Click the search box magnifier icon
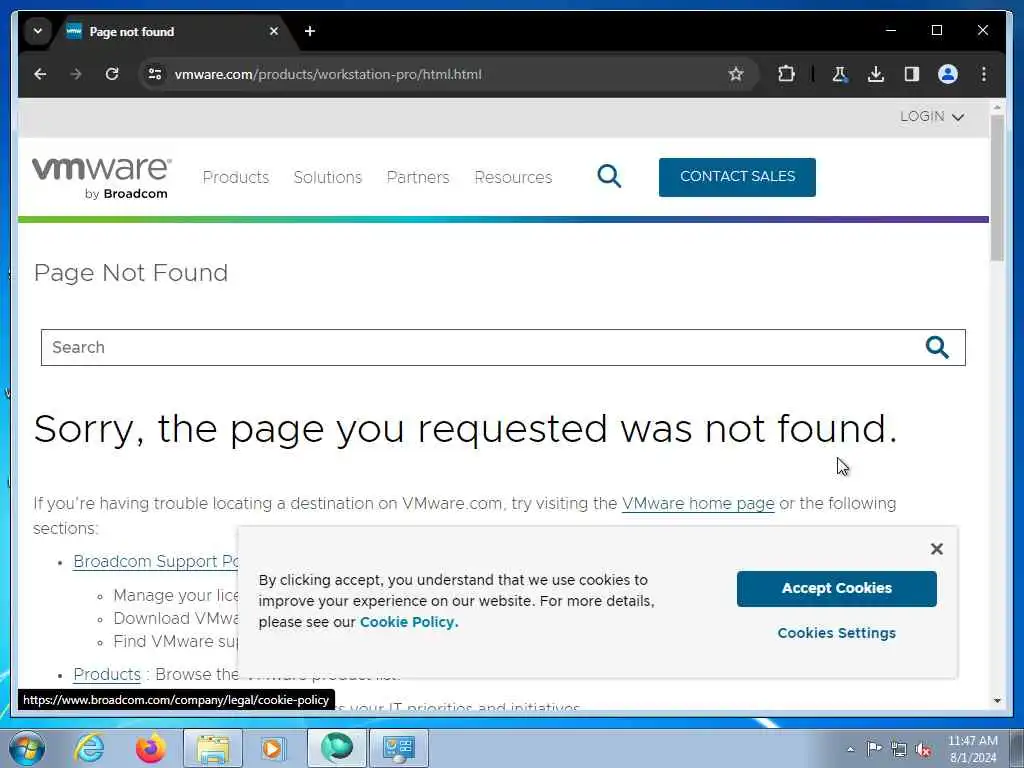Screen dimensions: 1024x768 pyautogui.click(x=937, y=347)
